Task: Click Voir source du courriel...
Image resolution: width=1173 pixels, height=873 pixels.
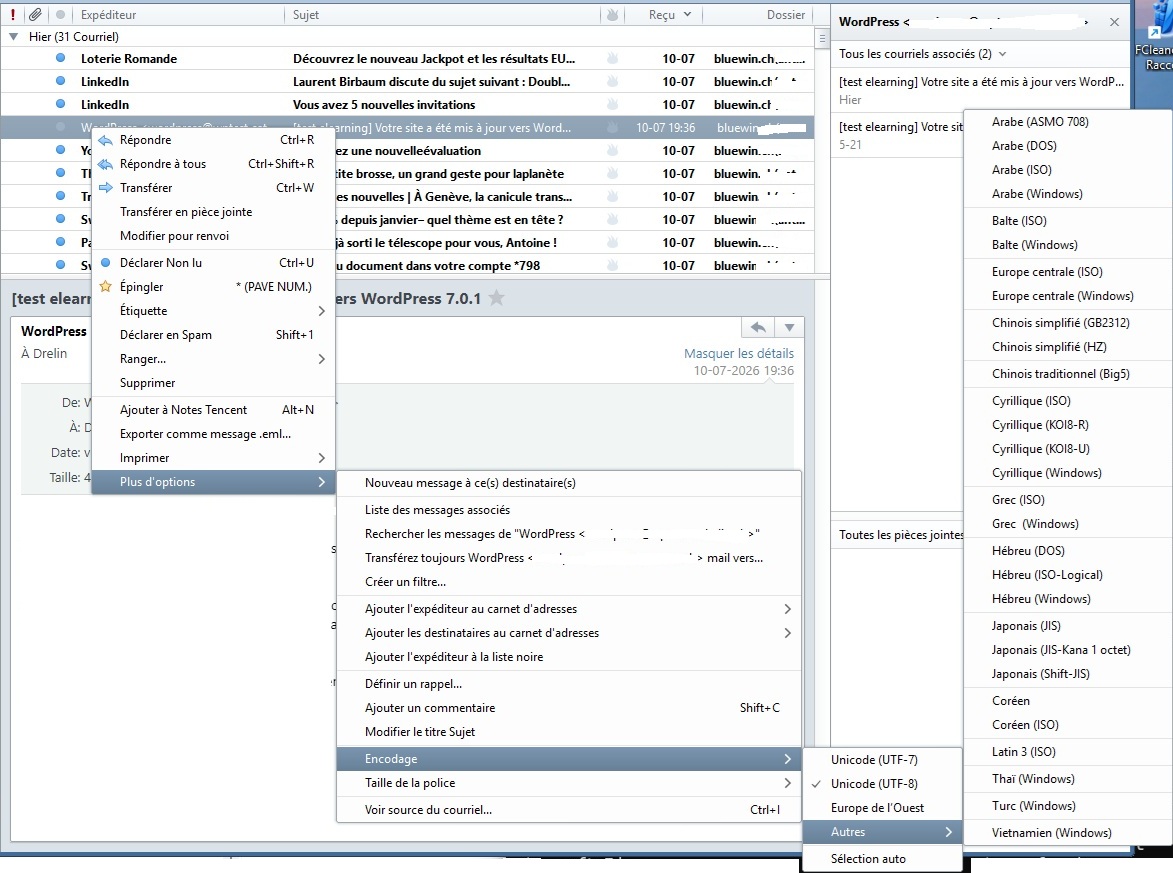Action: 569,809
